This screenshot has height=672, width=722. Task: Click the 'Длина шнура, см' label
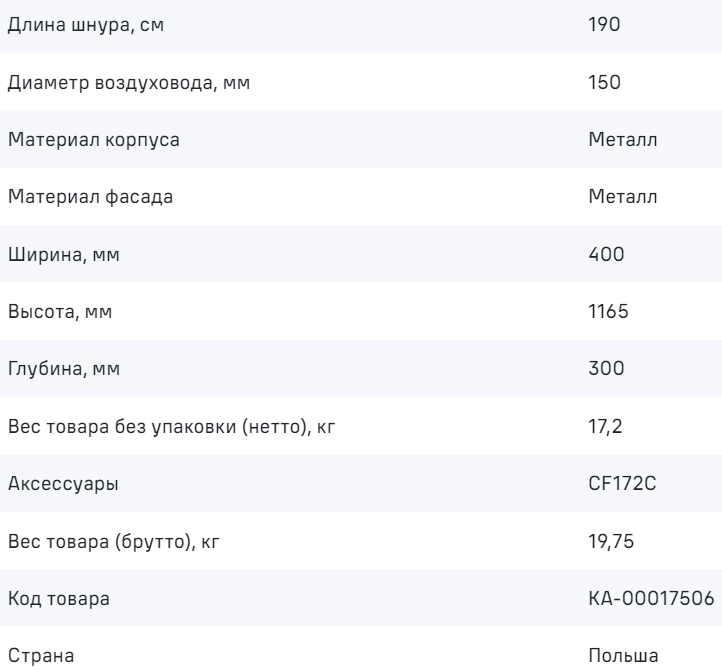[x=85, y=24]
